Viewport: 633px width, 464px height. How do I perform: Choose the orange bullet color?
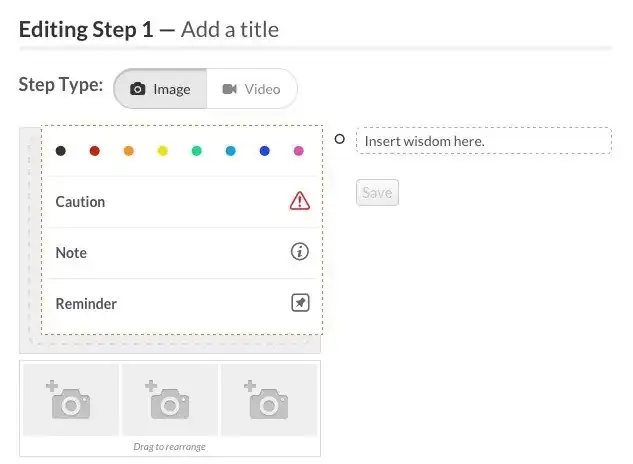pyautogui.click(x=129, y=151)
